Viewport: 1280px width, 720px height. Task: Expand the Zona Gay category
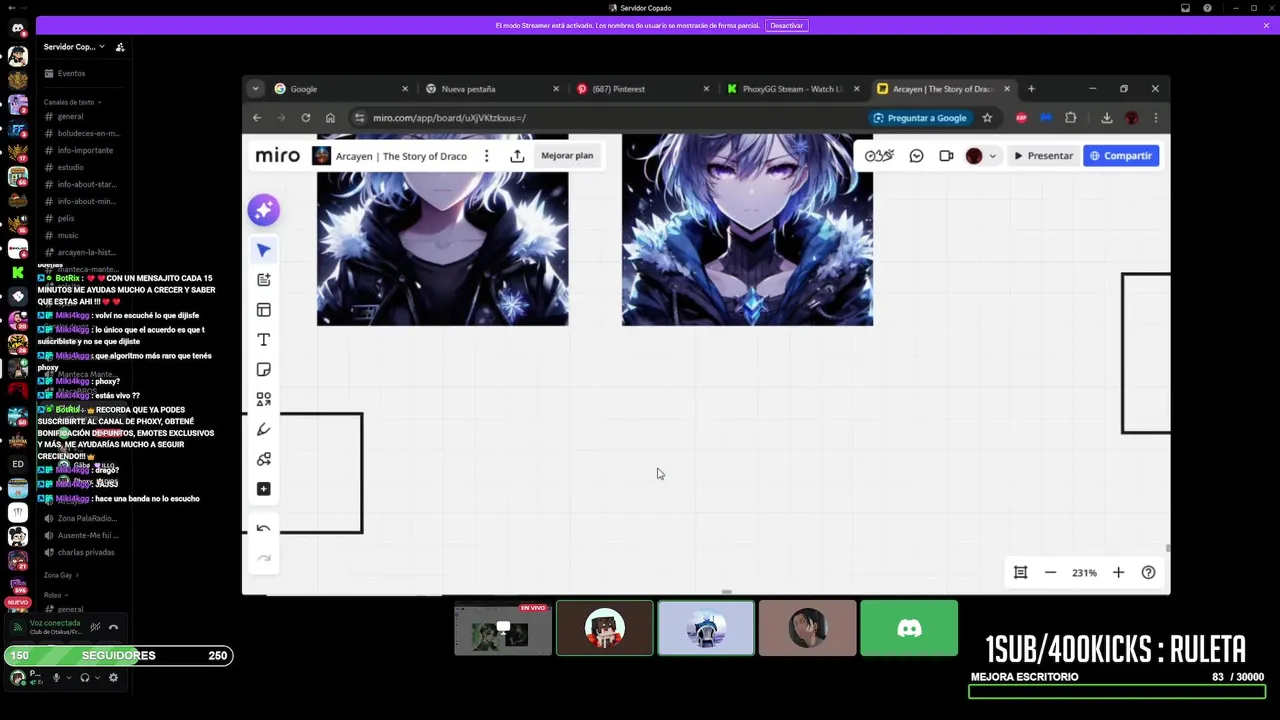[61, 575]
